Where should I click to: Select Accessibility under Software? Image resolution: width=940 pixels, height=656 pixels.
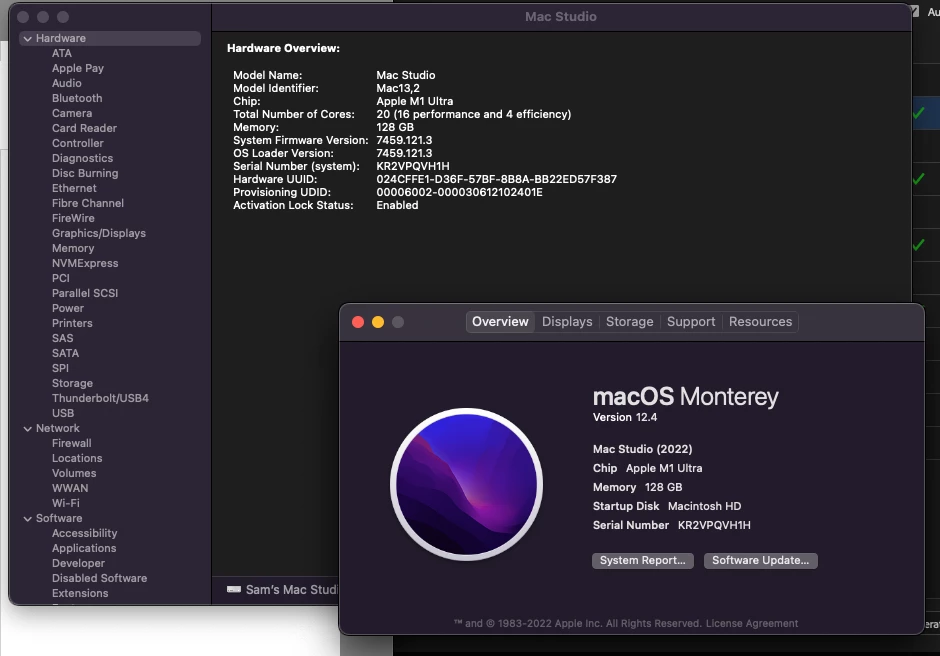[x=85, y=533]
